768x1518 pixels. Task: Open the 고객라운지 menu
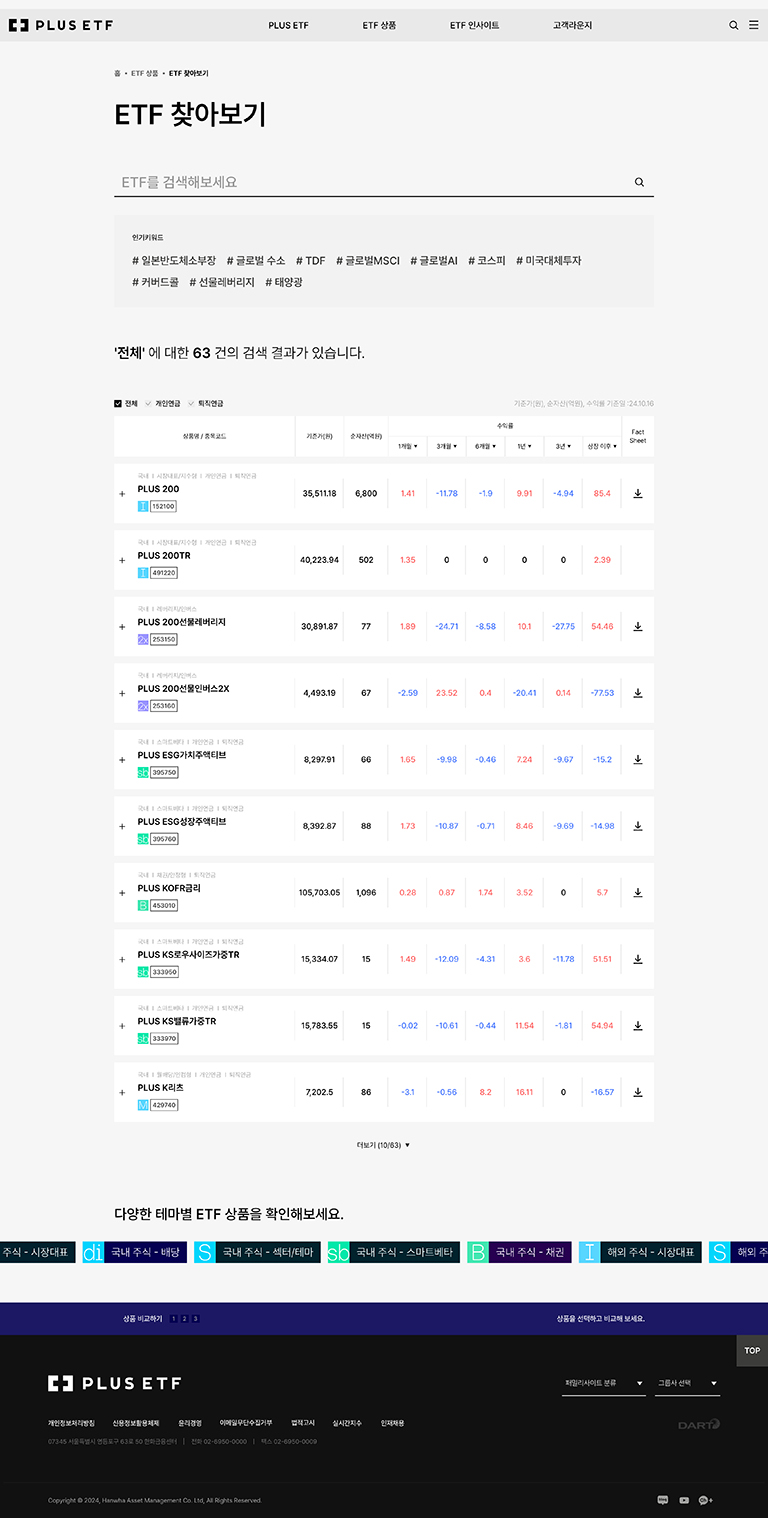point(575,25)
